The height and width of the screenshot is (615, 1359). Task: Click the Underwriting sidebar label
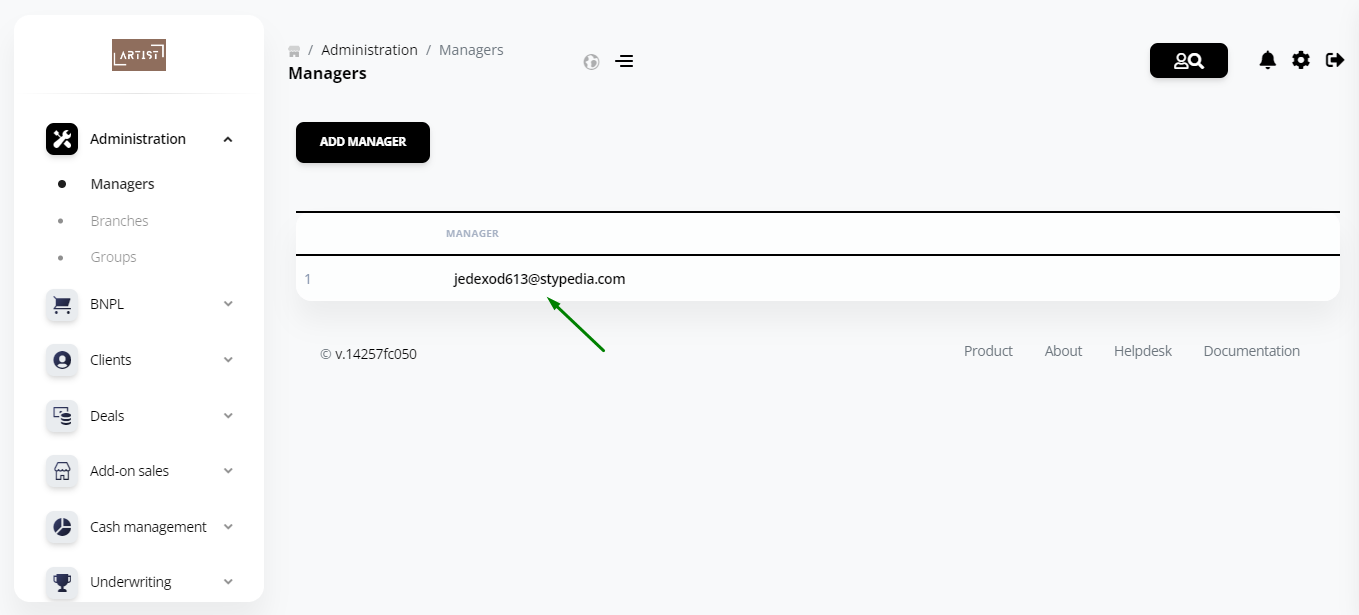click(130, 582)
